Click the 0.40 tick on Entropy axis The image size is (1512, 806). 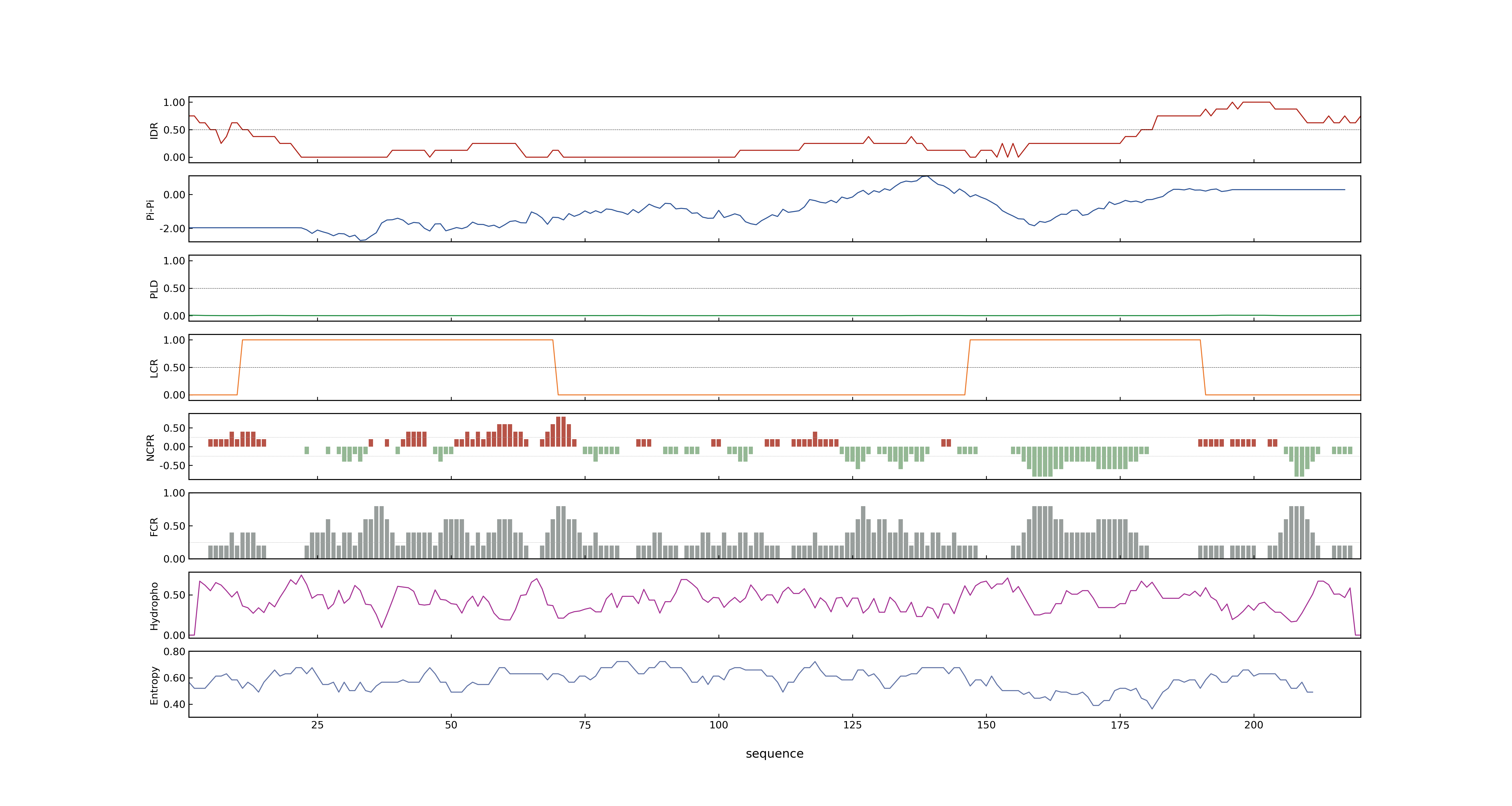(174, 704)
